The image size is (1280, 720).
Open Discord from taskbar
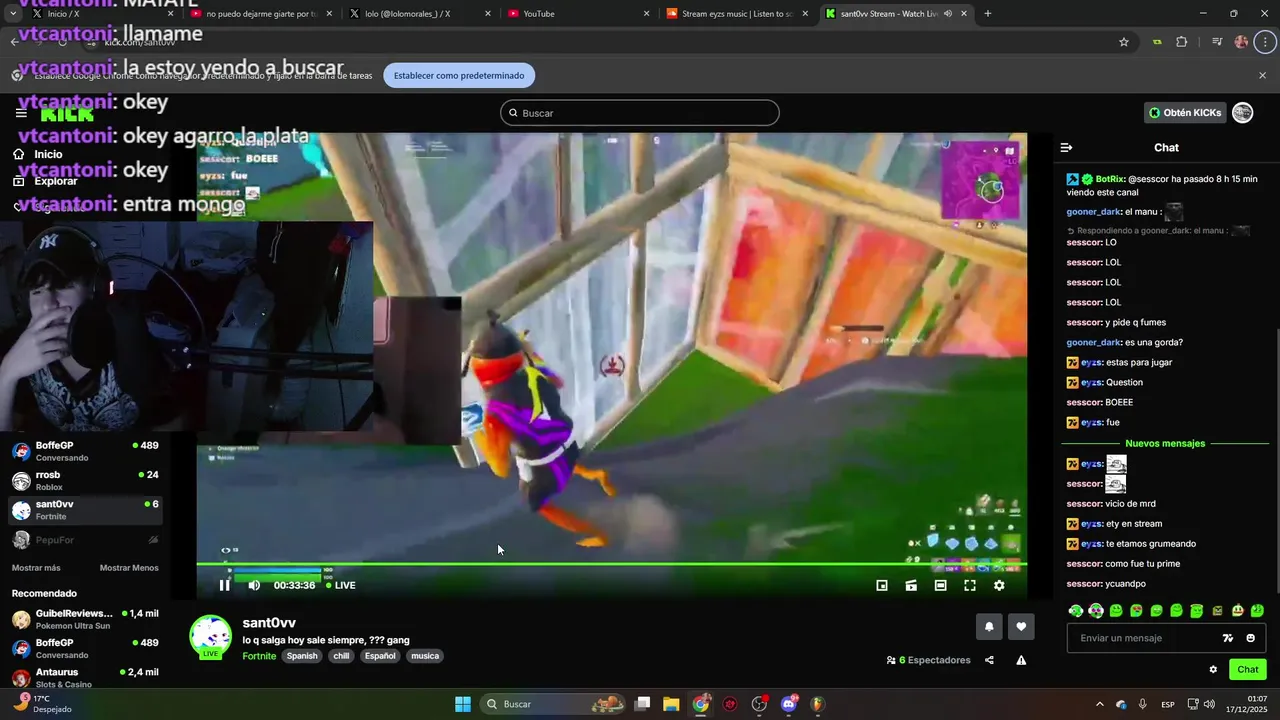tap(789, 704)
